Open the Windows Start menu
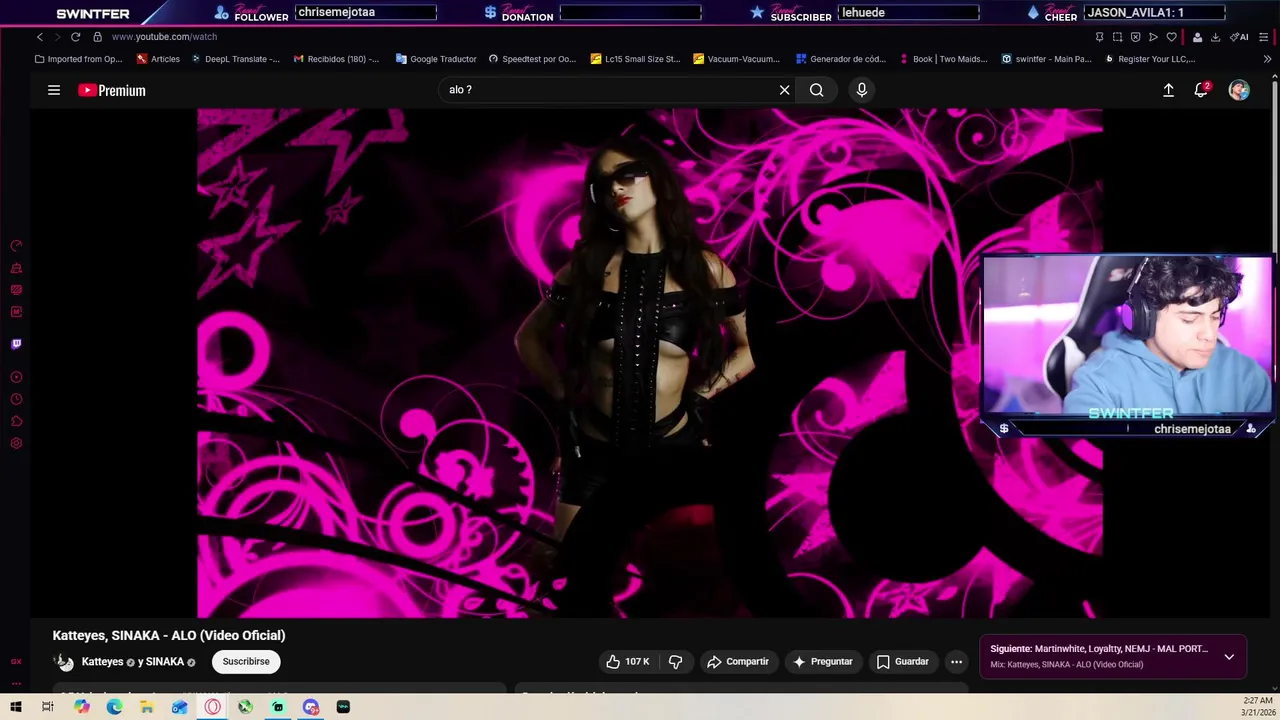Viewport: 1280px width, 720px height. tap(15, 707)
